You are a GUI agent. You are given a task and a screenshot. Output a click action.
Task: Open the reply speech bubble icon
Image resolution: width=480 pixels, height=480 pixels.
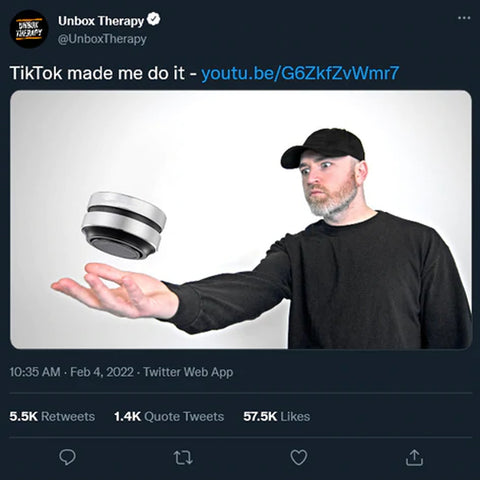[67, 457]
